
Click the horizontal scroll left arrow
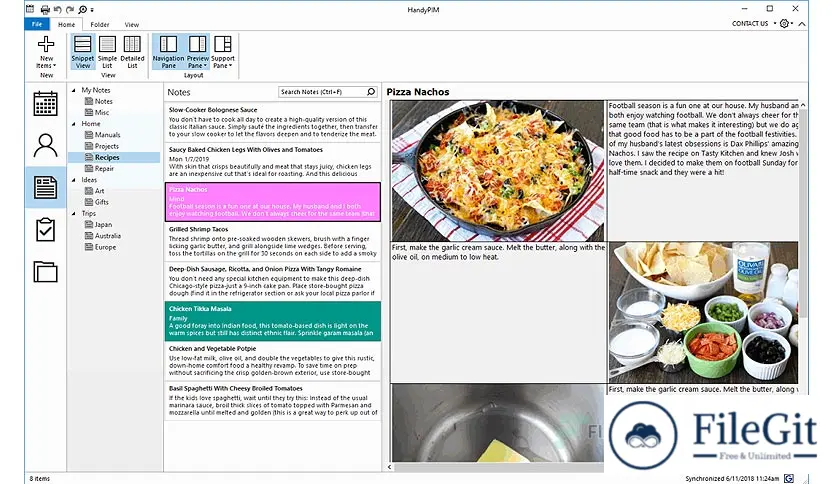pyautogui.click(x=389, y=467)
